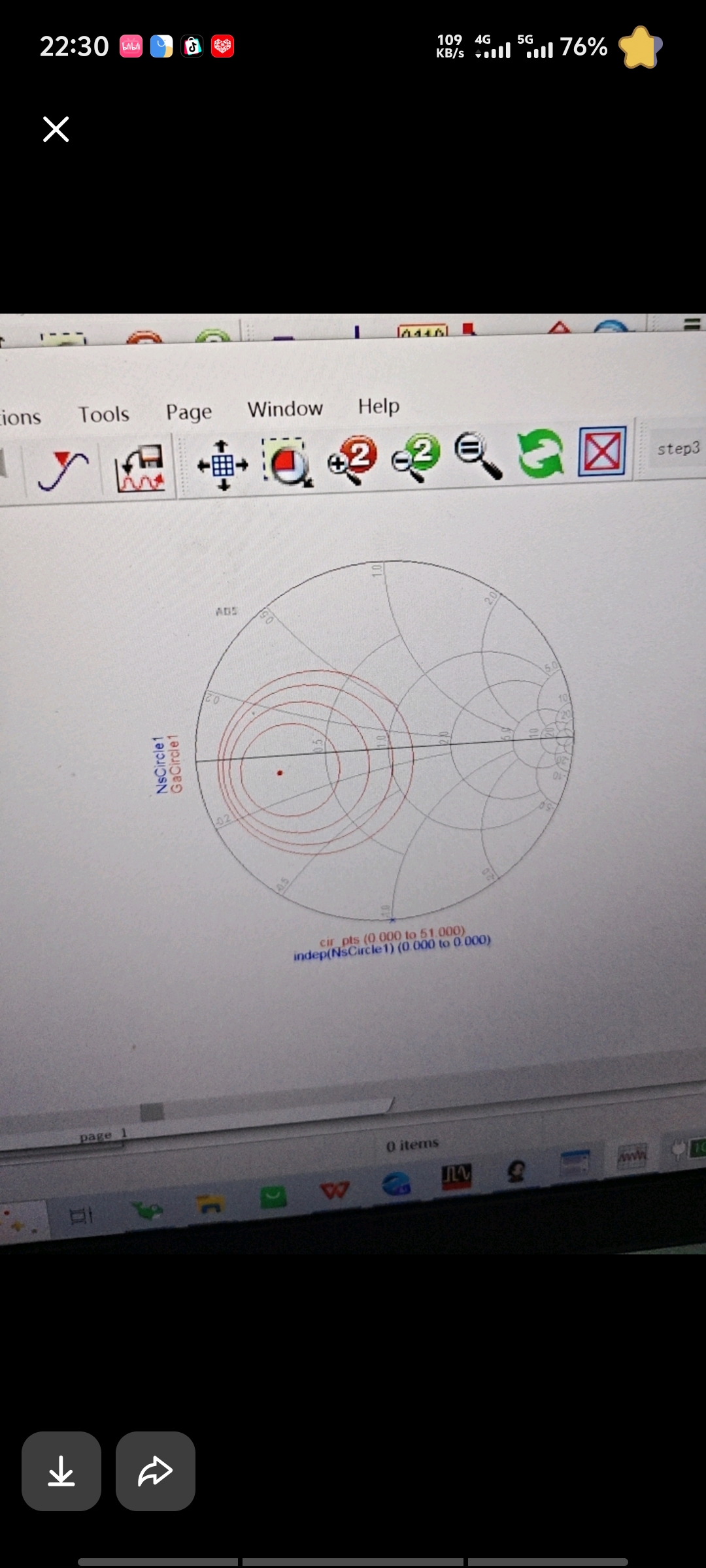Tap the download button

[x=61, y=1471]
